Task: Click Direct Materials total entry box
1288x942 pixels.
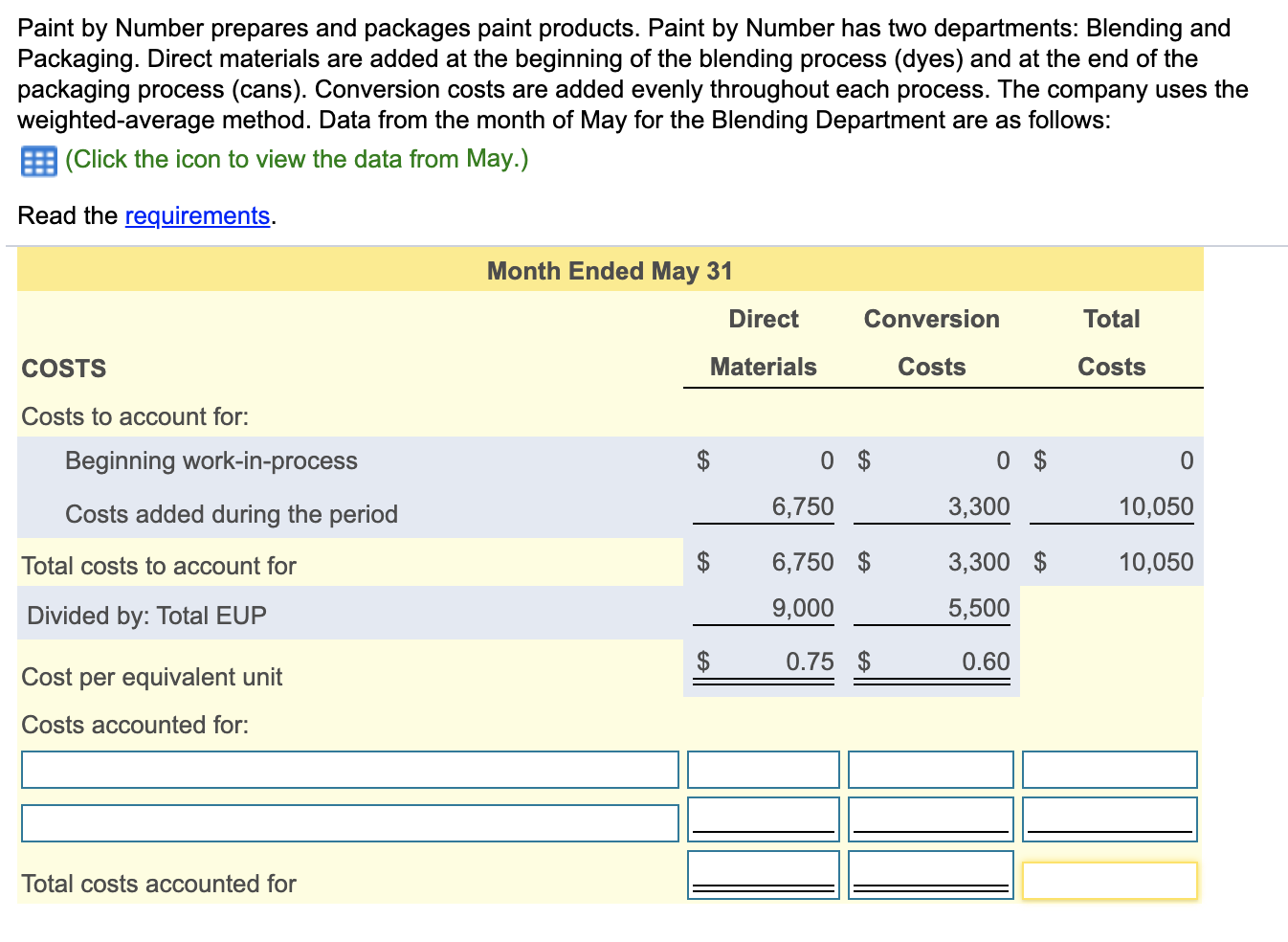Action: (x=763, y=873)
